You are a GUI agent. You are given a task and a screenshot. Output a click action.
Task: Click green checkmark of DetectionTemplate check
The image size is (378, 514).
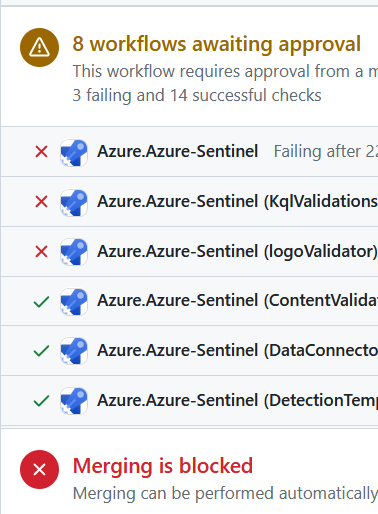coord(41,401)
